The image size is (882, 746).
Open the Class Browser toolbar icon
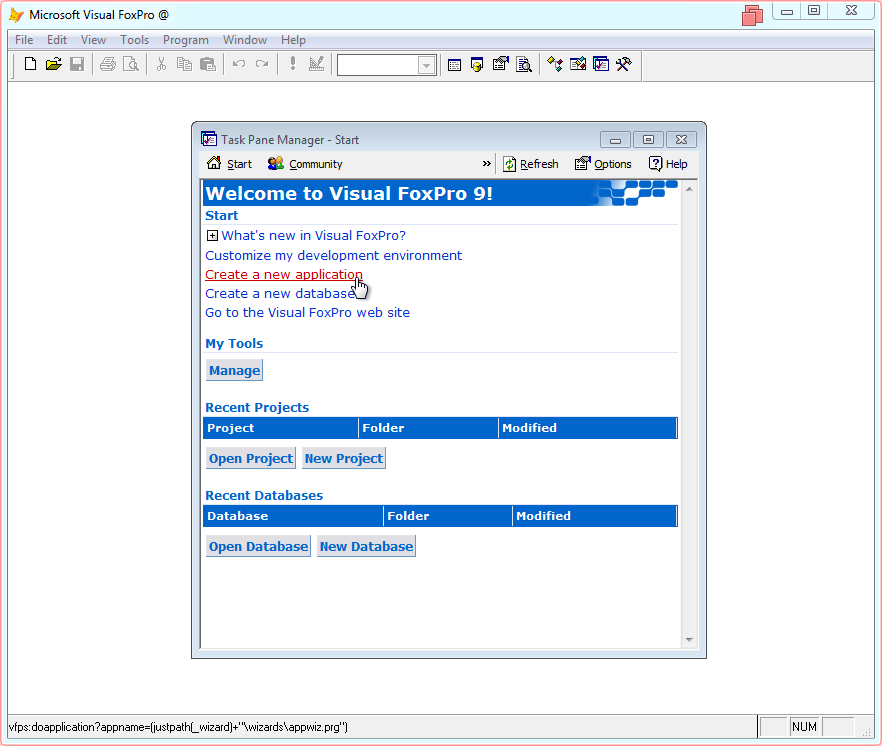tap(555, 64)
